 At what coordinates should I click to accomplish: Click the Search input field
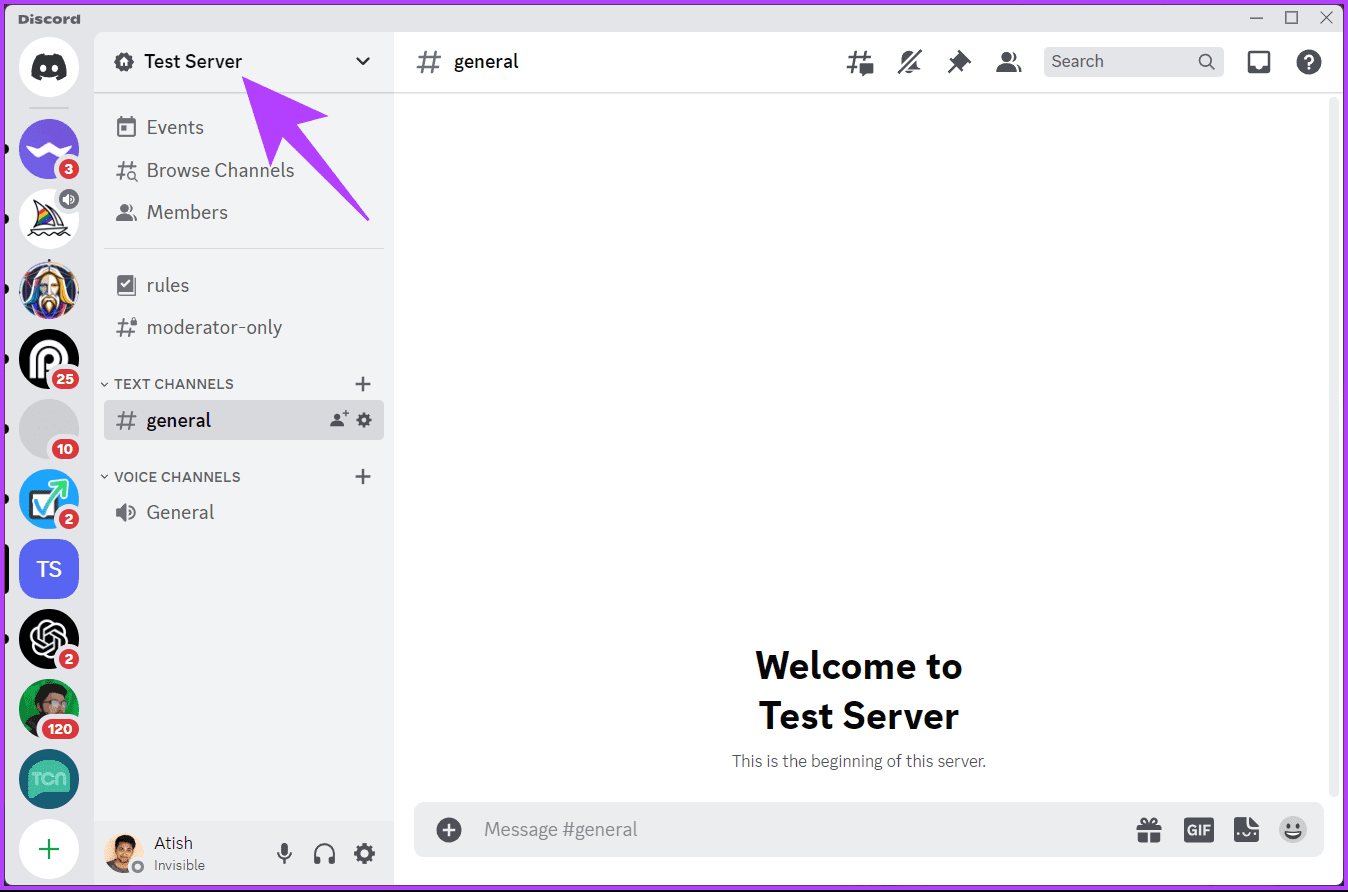point(1120,61)
